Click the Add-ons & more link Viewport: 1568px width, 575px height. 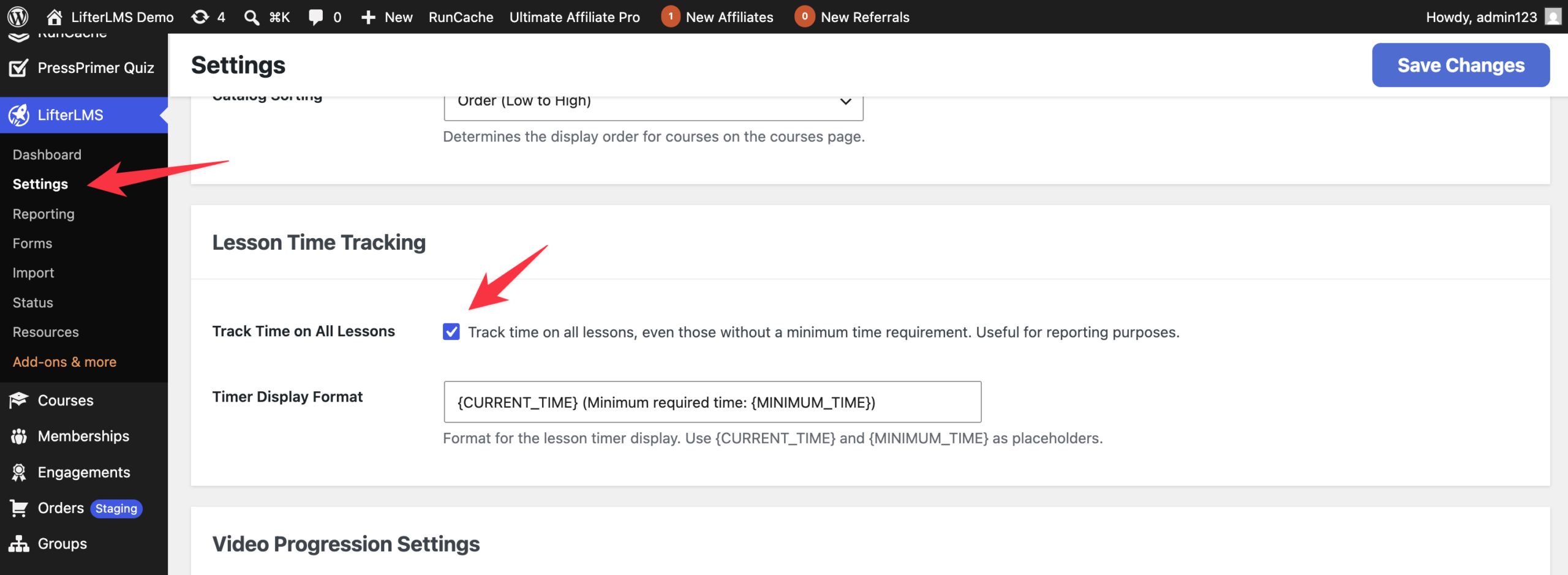pos(64,362)
